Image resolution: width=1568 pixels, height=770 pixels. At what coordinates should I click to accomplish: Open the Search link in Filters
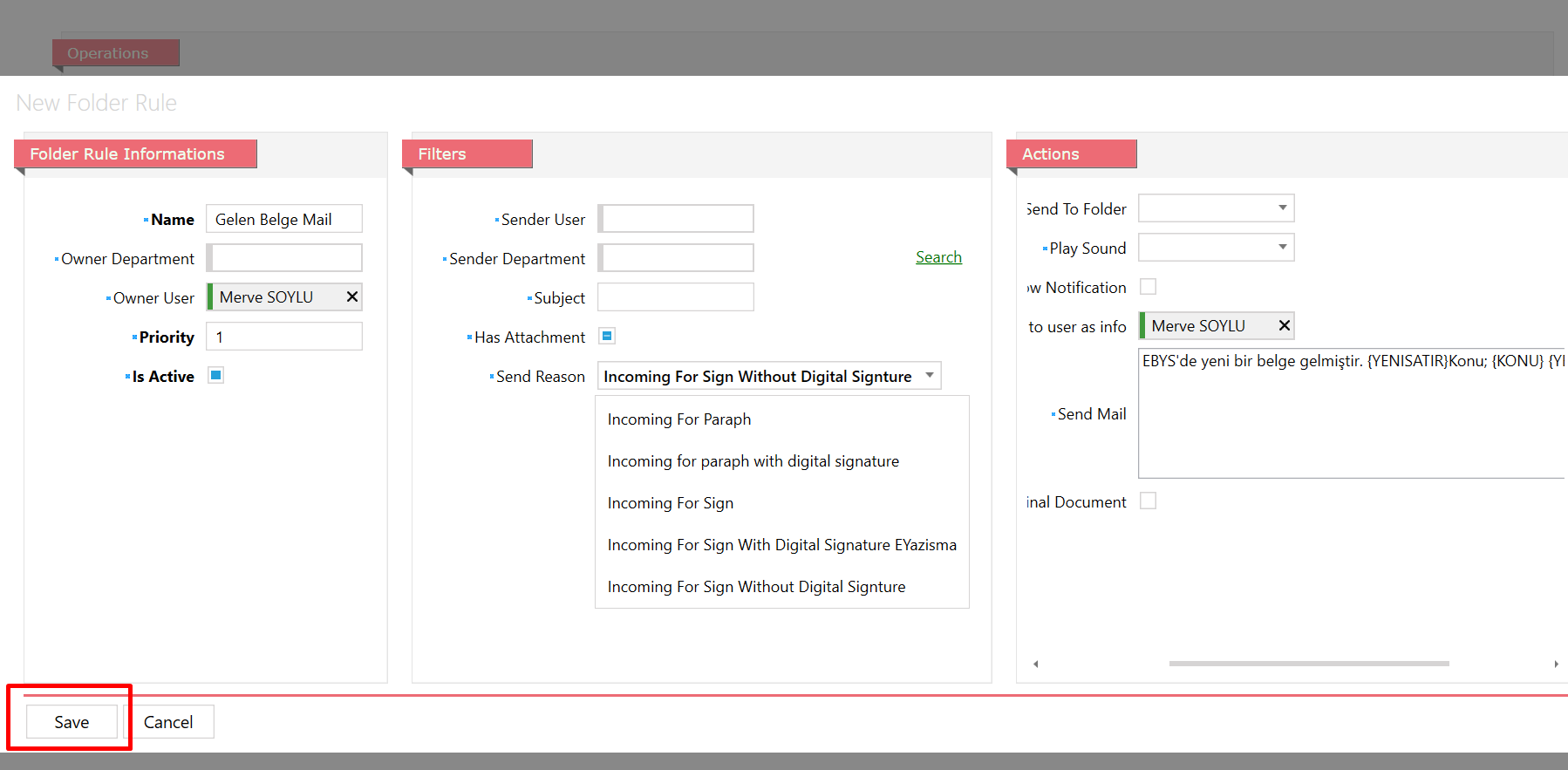coord(938,257)
